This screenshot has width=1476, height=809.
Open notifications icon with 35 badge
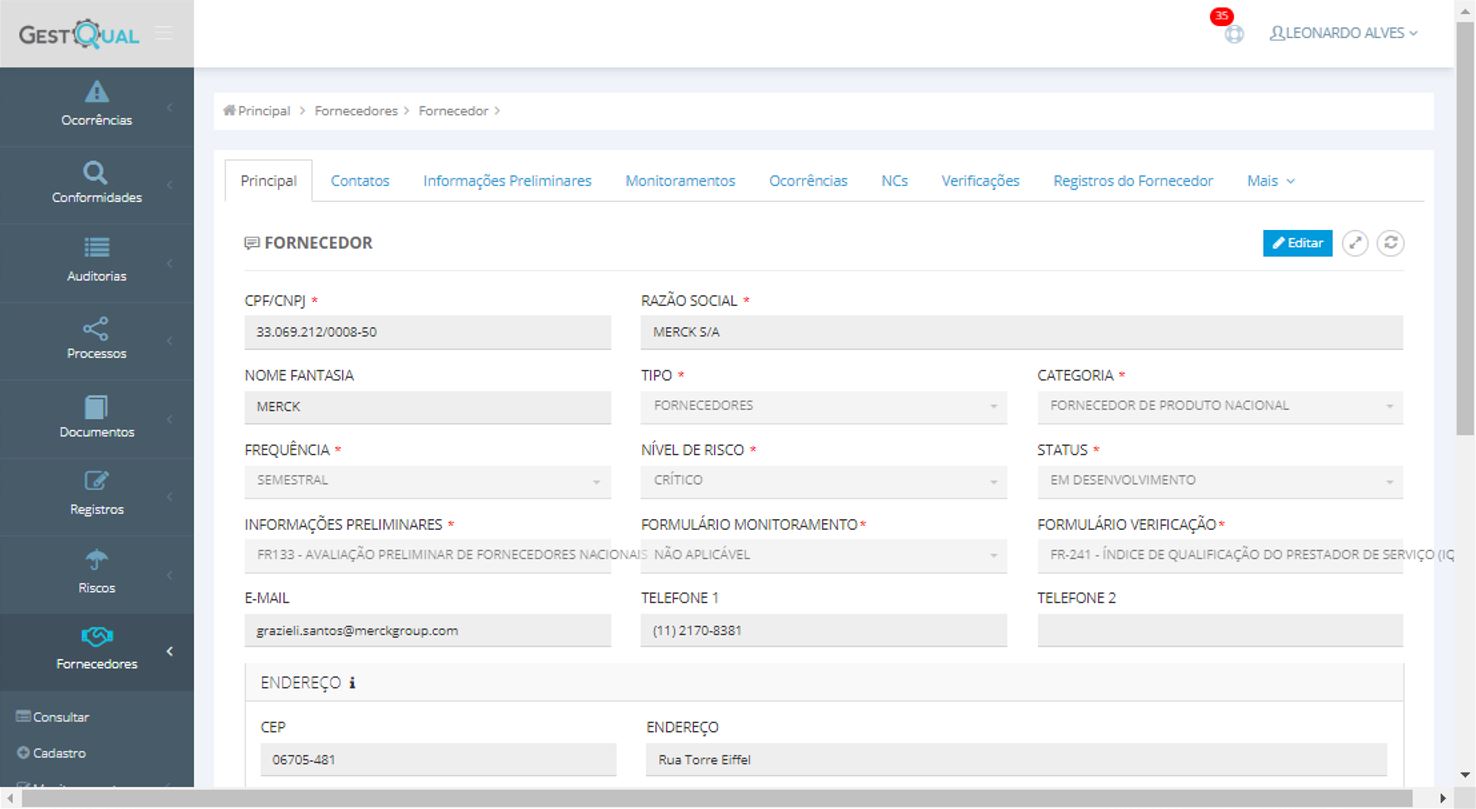click(1234, 33)
